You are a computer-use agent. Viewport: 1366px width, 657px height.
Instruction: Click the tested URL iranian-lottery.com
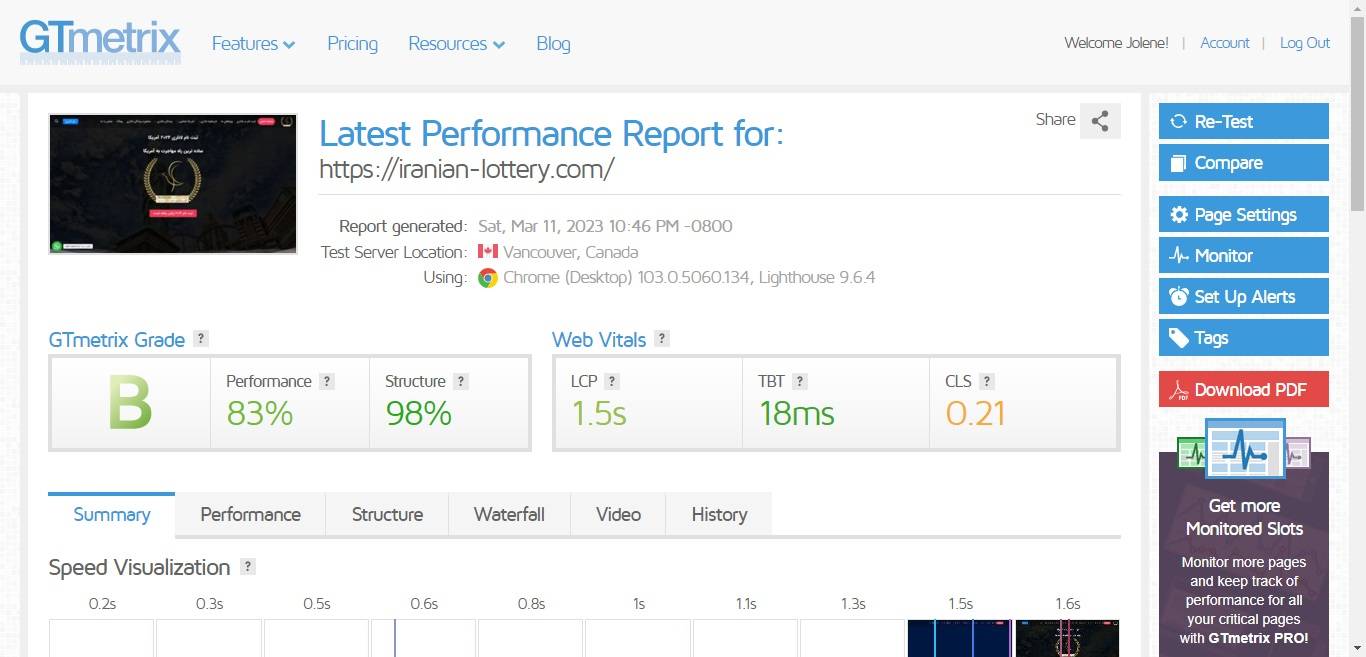pyautogui.click(x=467, y=169)
